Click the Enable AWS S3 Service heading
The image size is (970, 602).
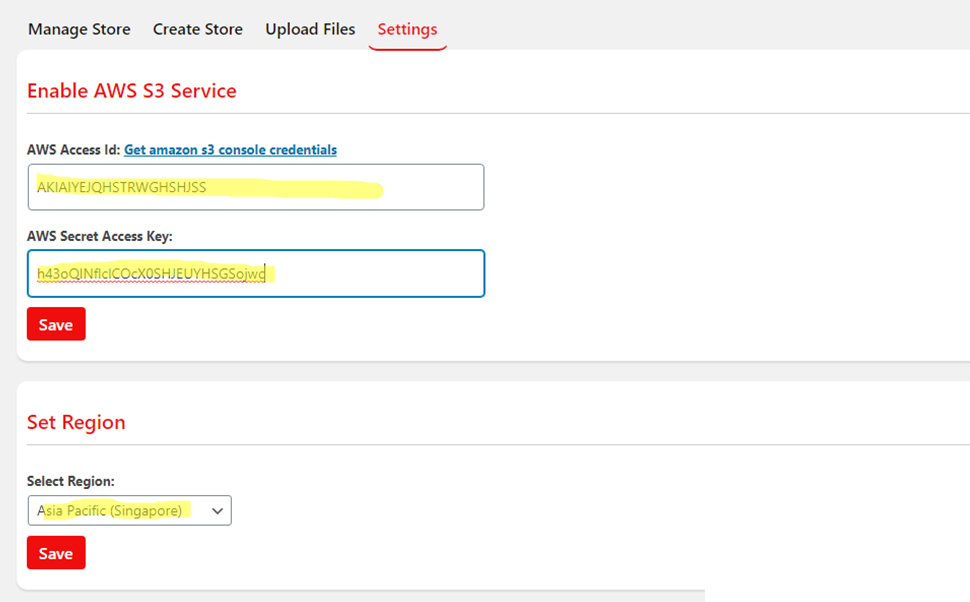point(132,91)
